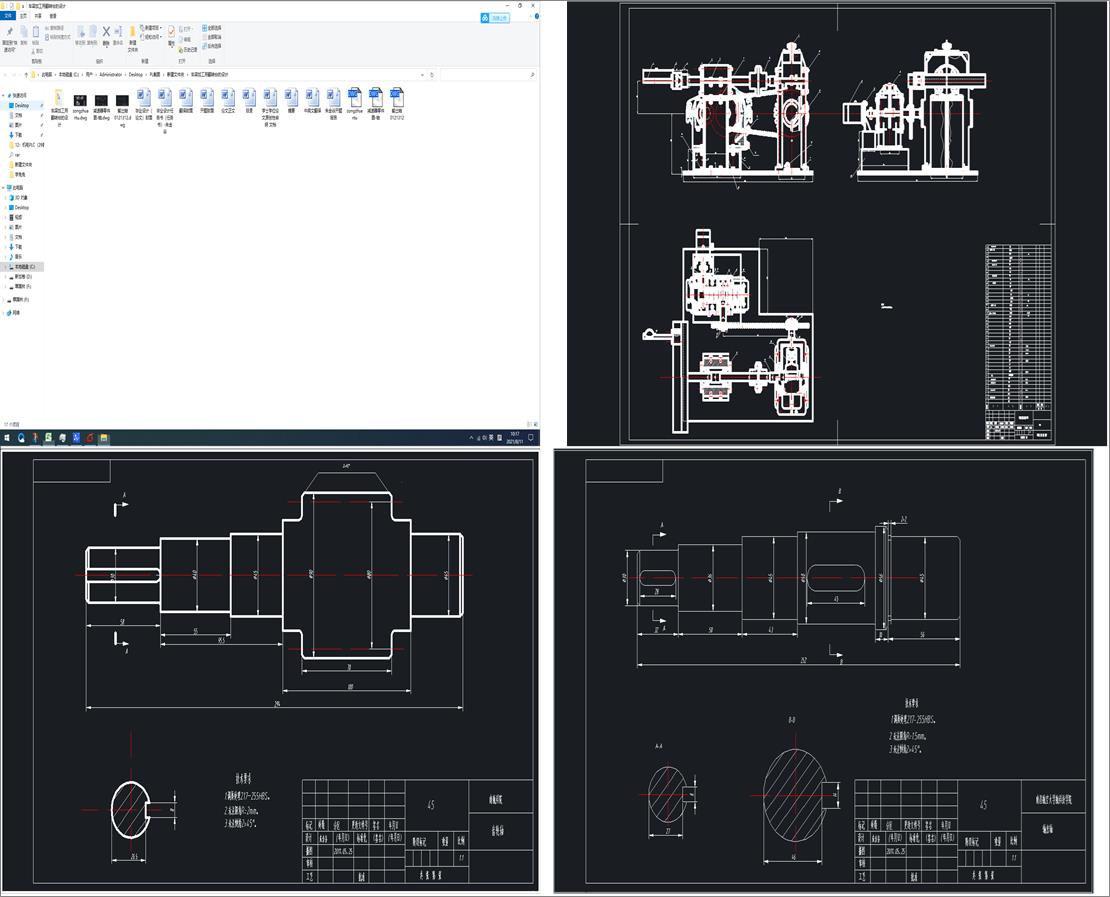Click the New Folder icon in ribbon
The height and width of the screenshot is (897, 1110).
tap(133, 33)
